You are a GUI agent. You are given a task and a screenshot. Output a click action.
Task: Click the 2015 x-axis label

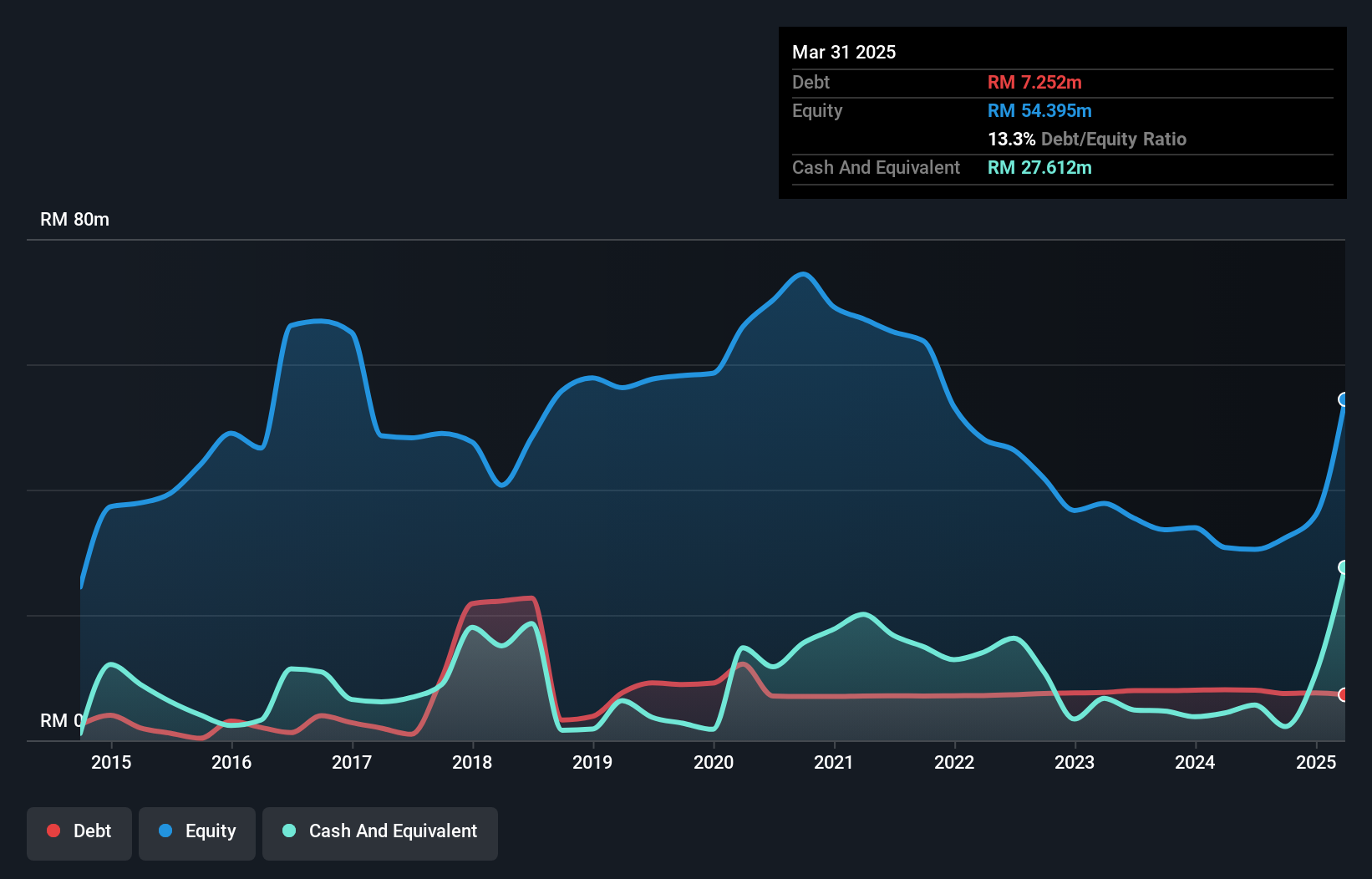pos(111,762)
